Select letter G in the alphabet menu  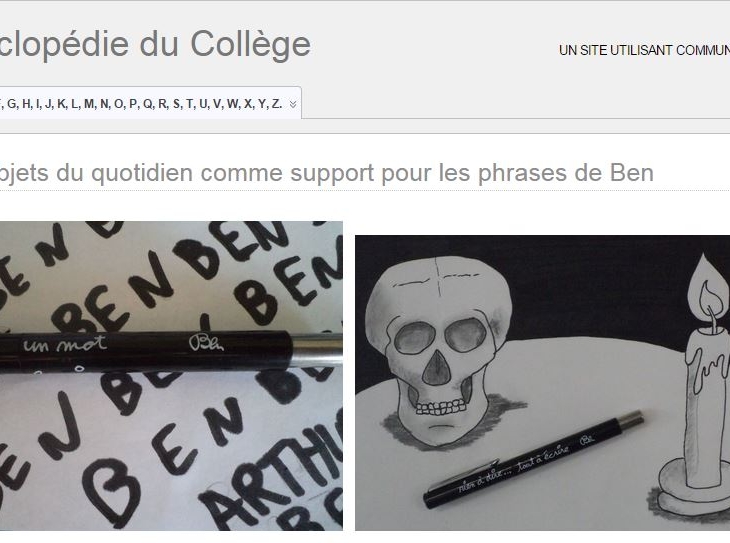pos(12,104)
